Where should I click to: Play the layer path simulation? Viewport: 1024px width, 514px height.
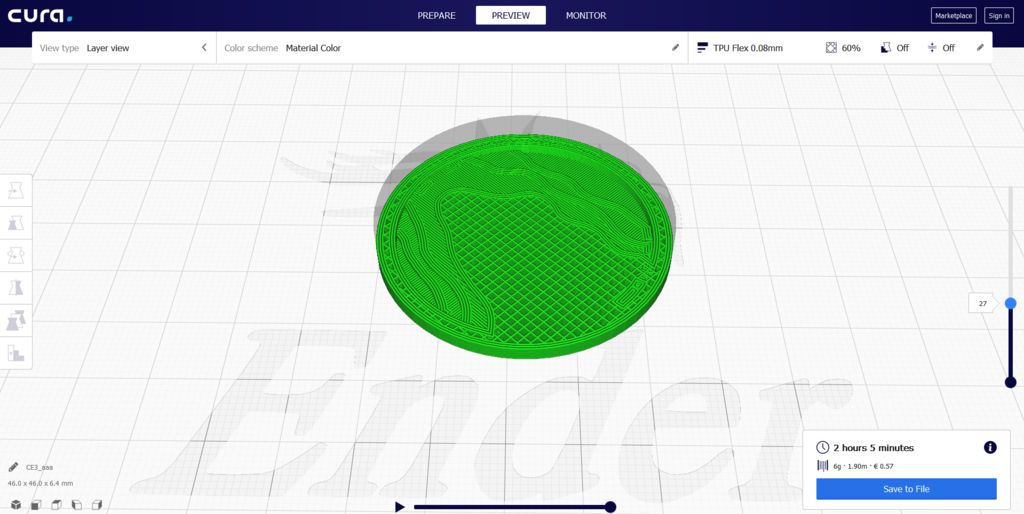tap(400, 507)
